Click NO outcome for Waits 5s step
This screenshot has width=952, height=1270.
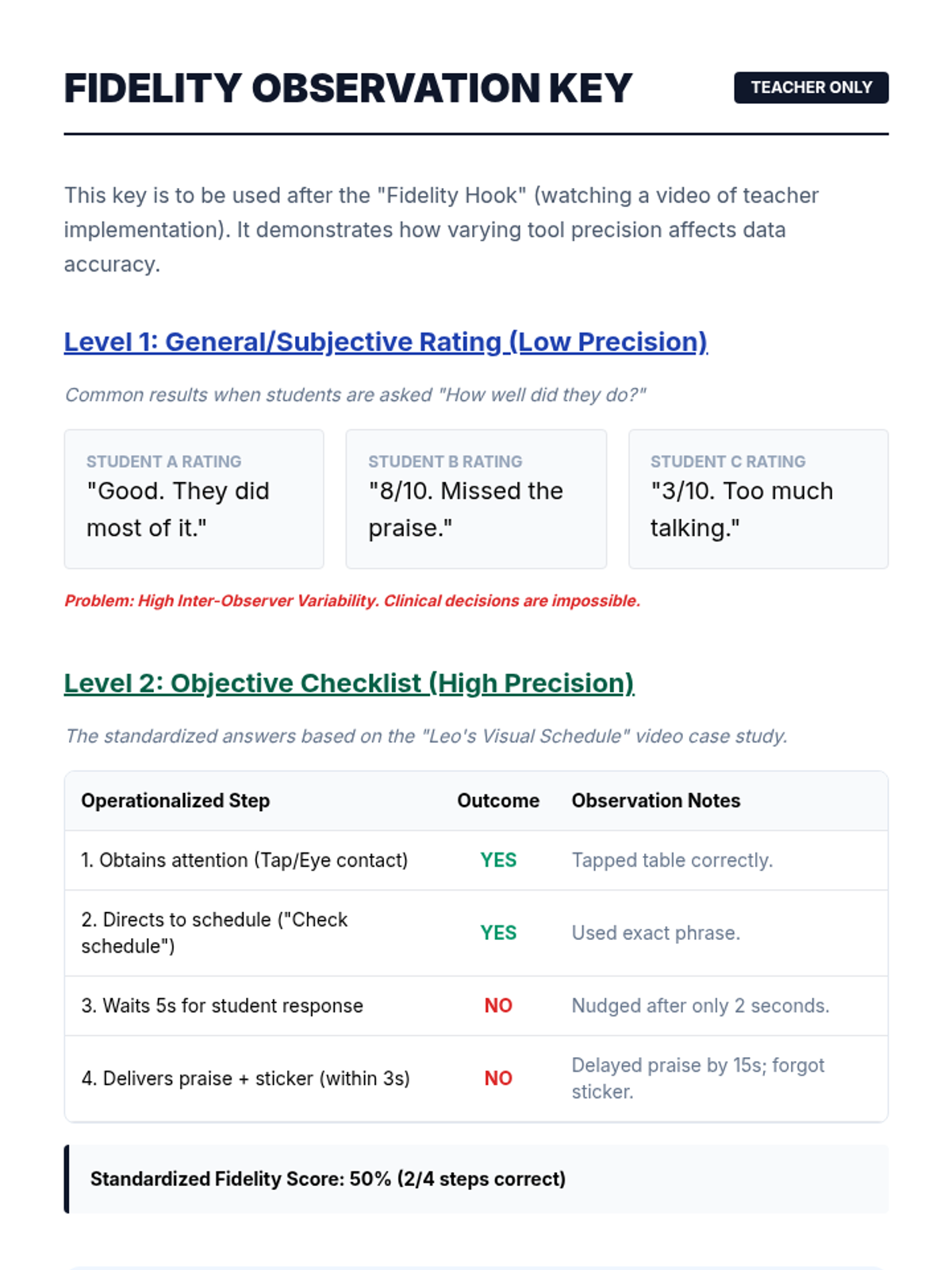tap(498, 1006)
